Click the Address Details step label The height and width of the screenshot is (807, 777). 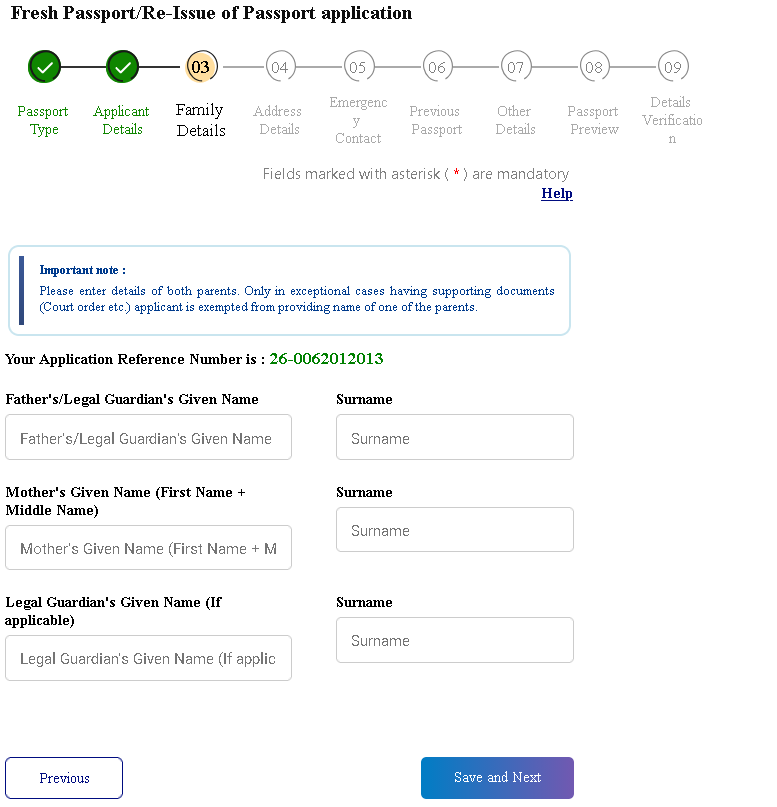click(x=278, y=120)
